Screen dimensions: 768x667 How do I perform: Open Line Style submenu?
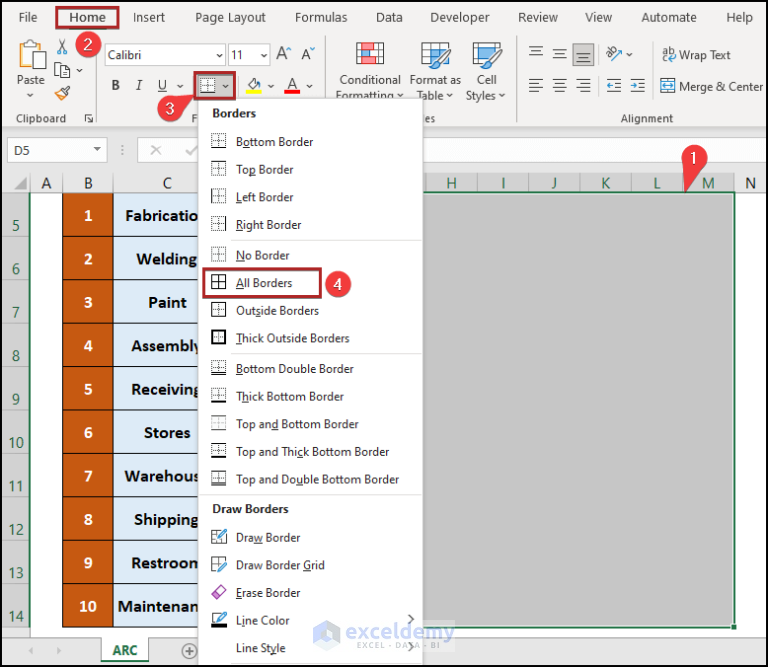coord(311,648)
